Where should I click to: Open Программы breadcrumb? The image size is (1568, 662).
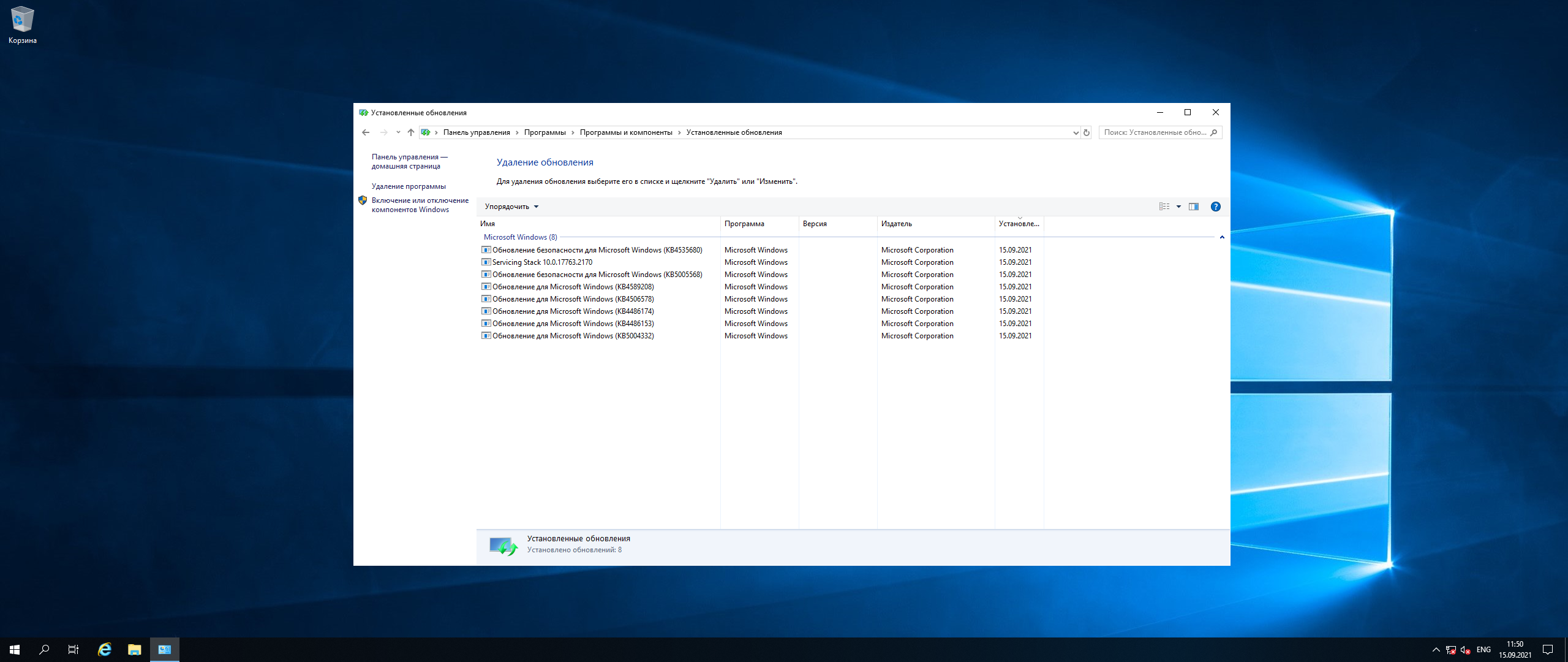click(x=545, y=132)
